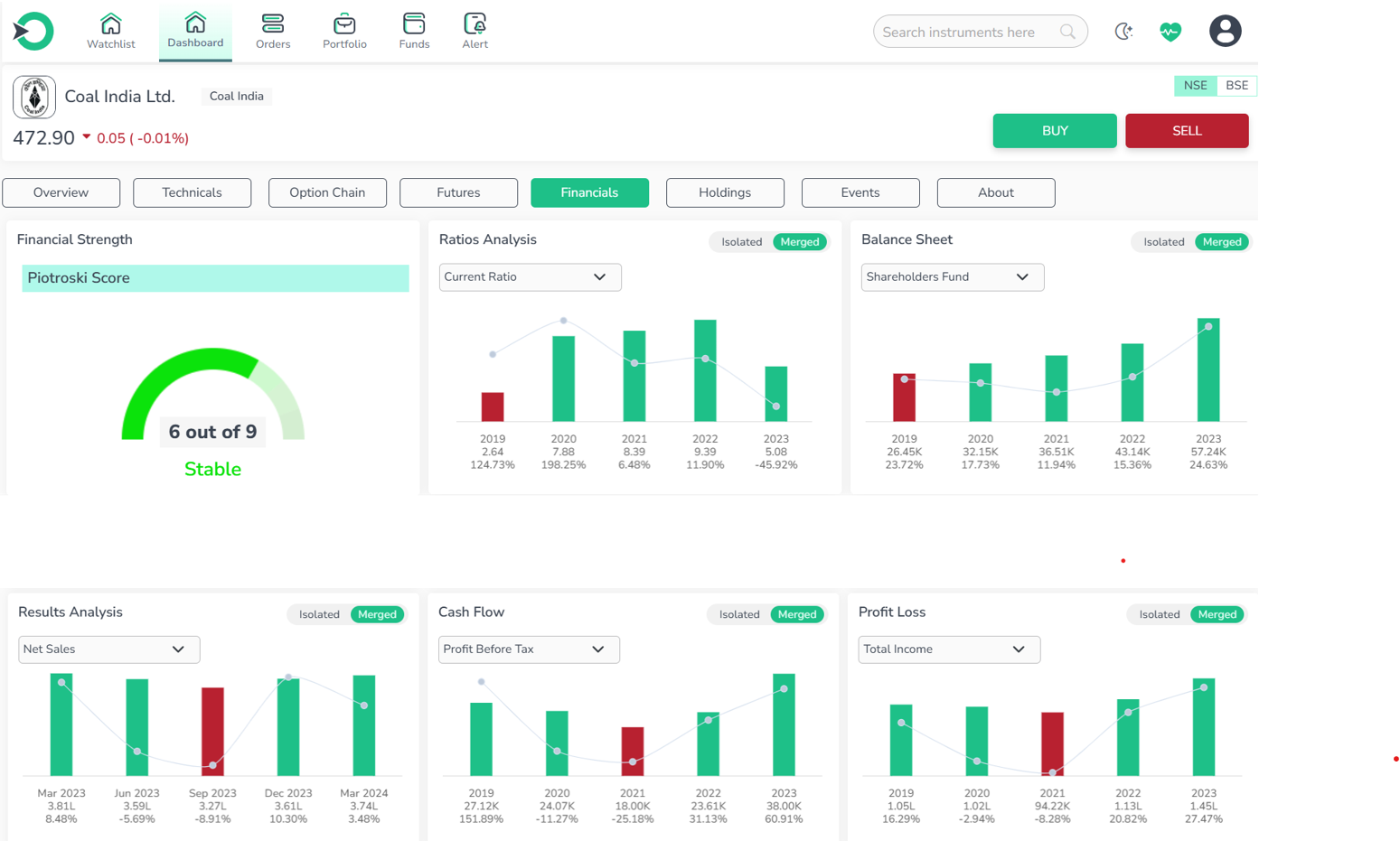Open the Funds wallet icon

[x=414, y=23]
